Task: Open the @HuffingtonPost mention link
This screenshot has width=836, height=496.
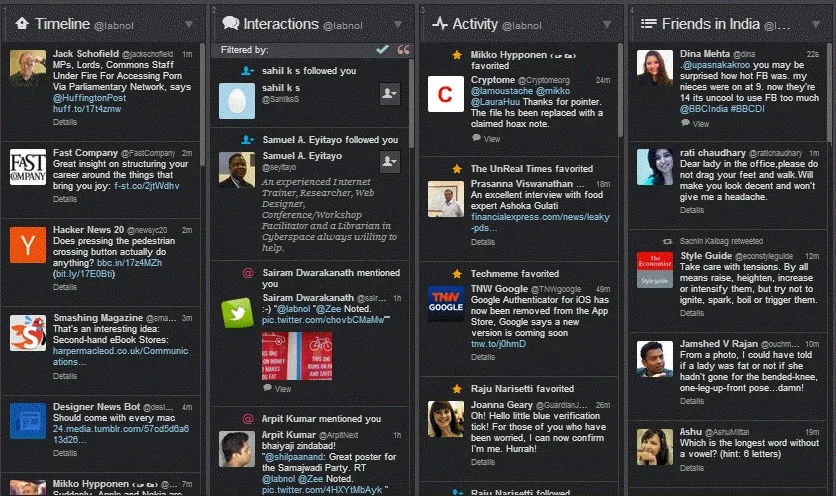Action: click(89, 98)
